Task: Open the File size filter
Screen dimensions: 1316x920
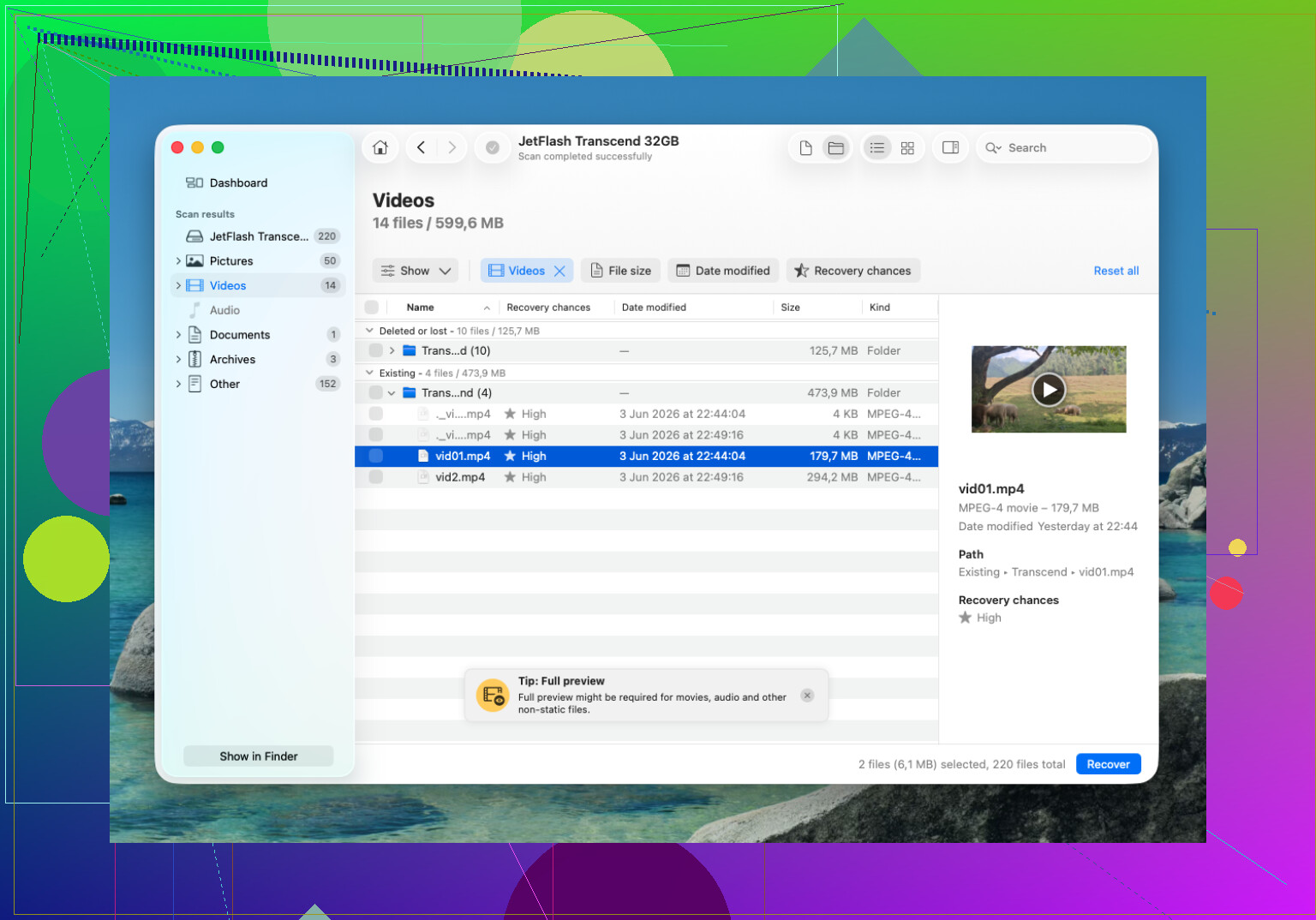Action: tap(621, 271)
